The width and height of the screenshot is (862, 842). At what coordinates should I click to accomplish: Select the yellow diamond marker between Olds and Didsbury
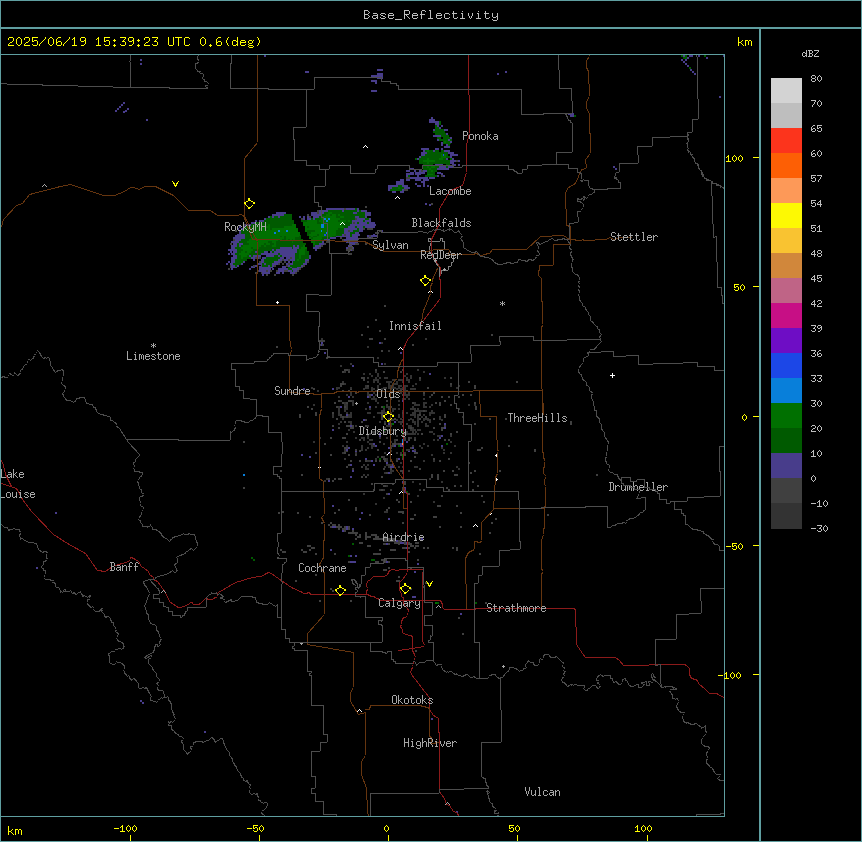(x=388, y=417)
